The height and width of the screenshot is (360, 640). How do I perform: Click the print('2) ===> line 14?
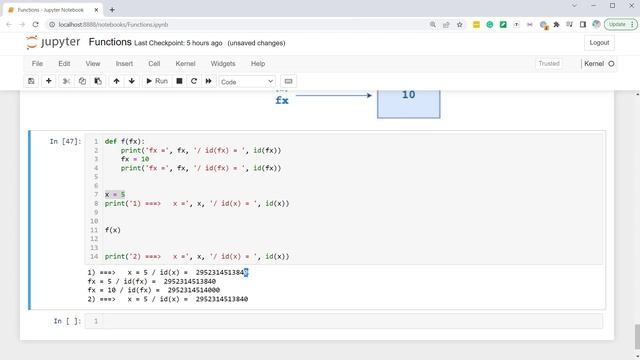point(197,256)
